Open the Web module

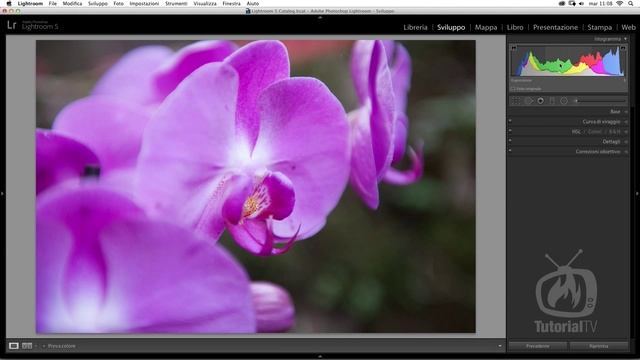628,27
